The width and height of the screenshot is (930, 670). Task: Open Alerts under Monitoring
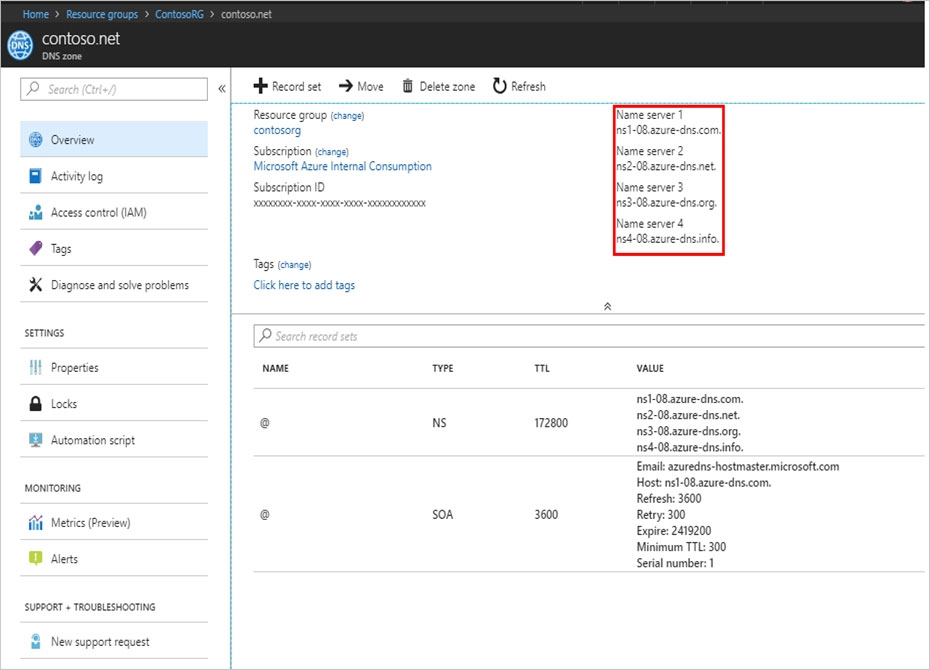point(114,559)
